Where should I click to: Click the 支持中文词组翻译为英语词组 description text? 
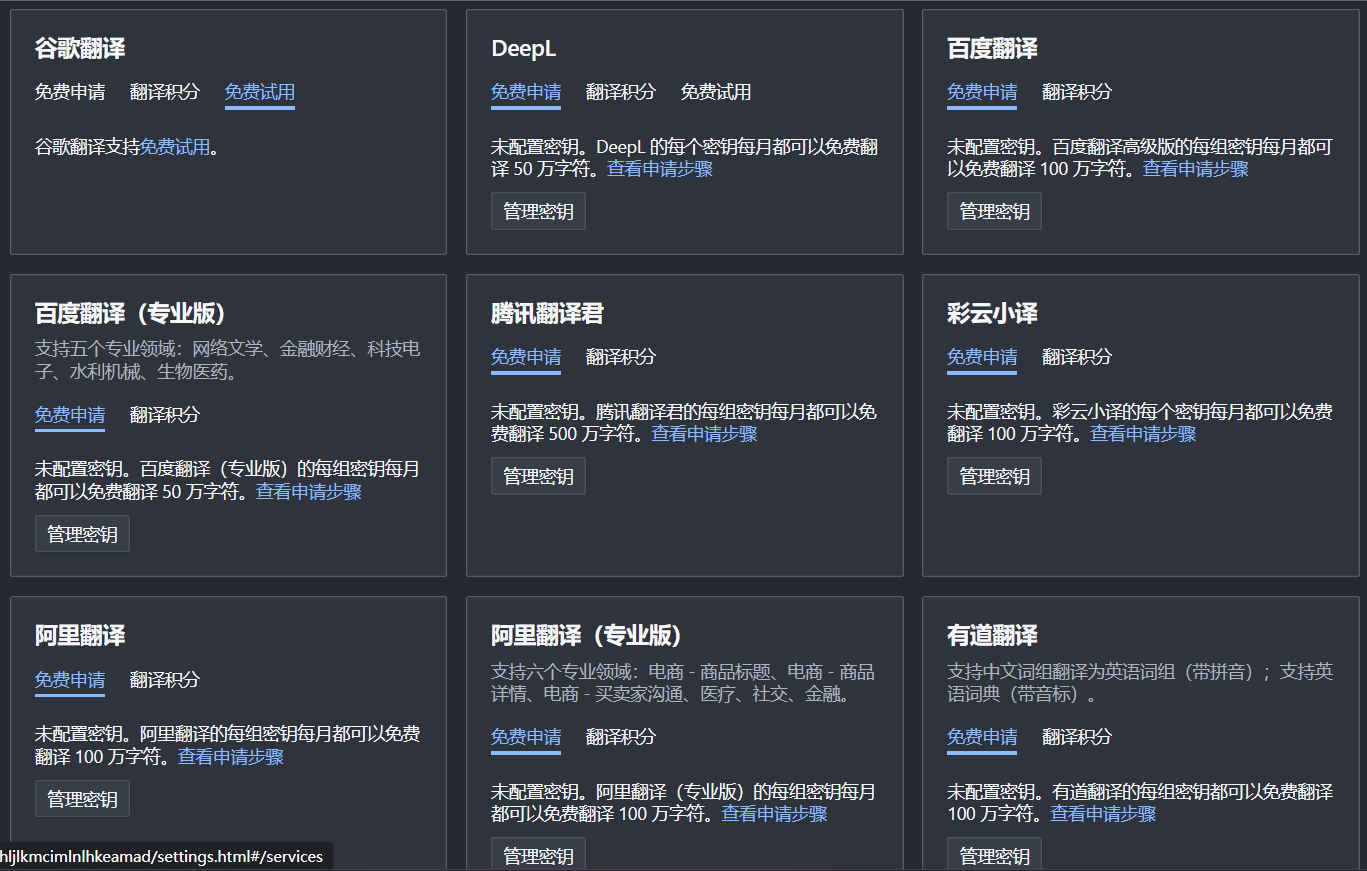click(x=1140, y=683)
